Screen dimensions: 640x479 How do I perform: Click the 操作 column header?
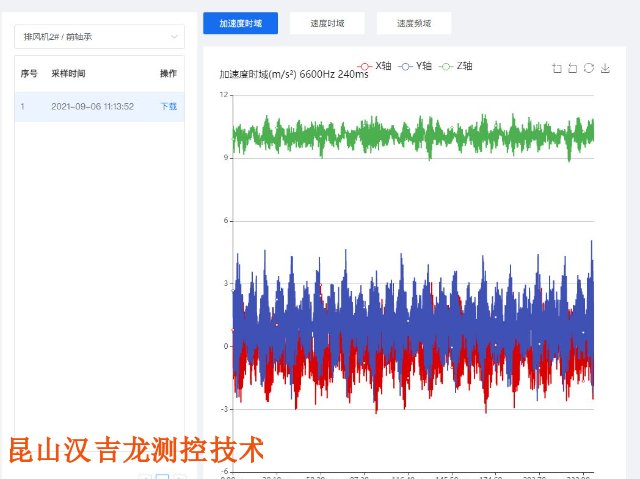[x=168, y=74]
